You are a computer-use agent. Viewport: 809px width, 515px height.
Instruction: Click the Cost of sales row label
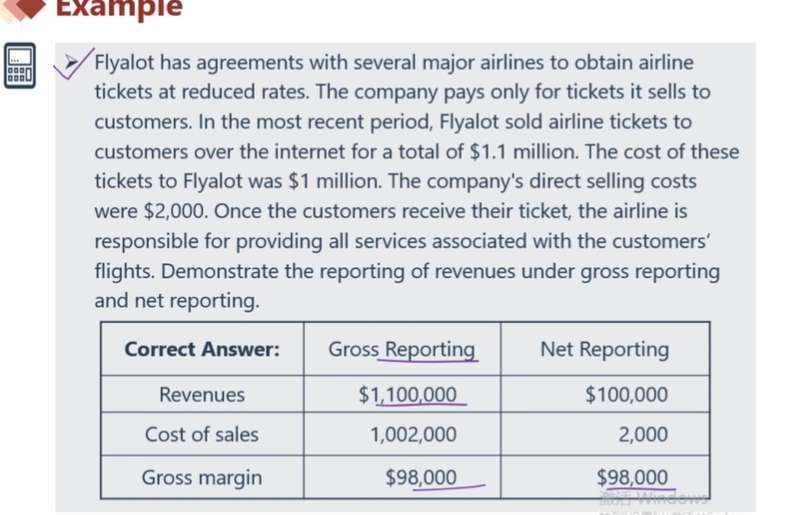tap(202, 434)
